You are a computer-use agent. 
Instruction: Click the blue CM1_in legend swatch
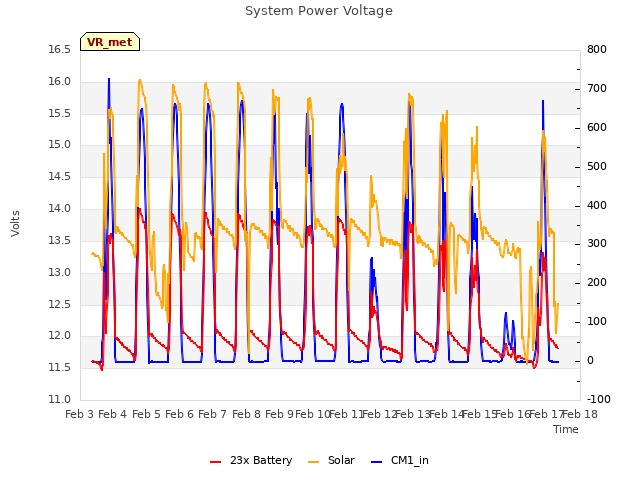[x=377, y=462]
